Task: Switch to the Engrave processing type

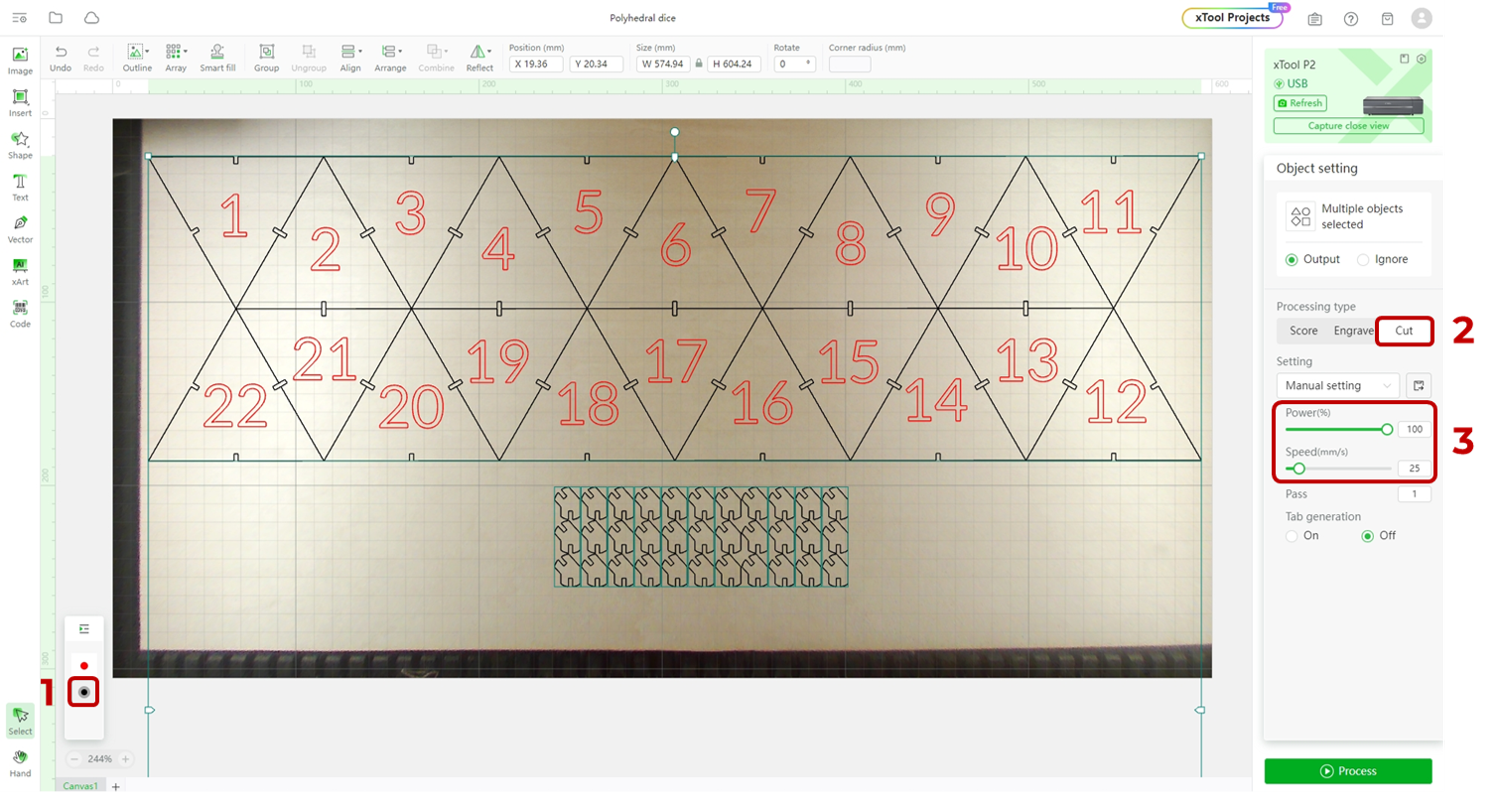Action: click(x=1352, y=330)
